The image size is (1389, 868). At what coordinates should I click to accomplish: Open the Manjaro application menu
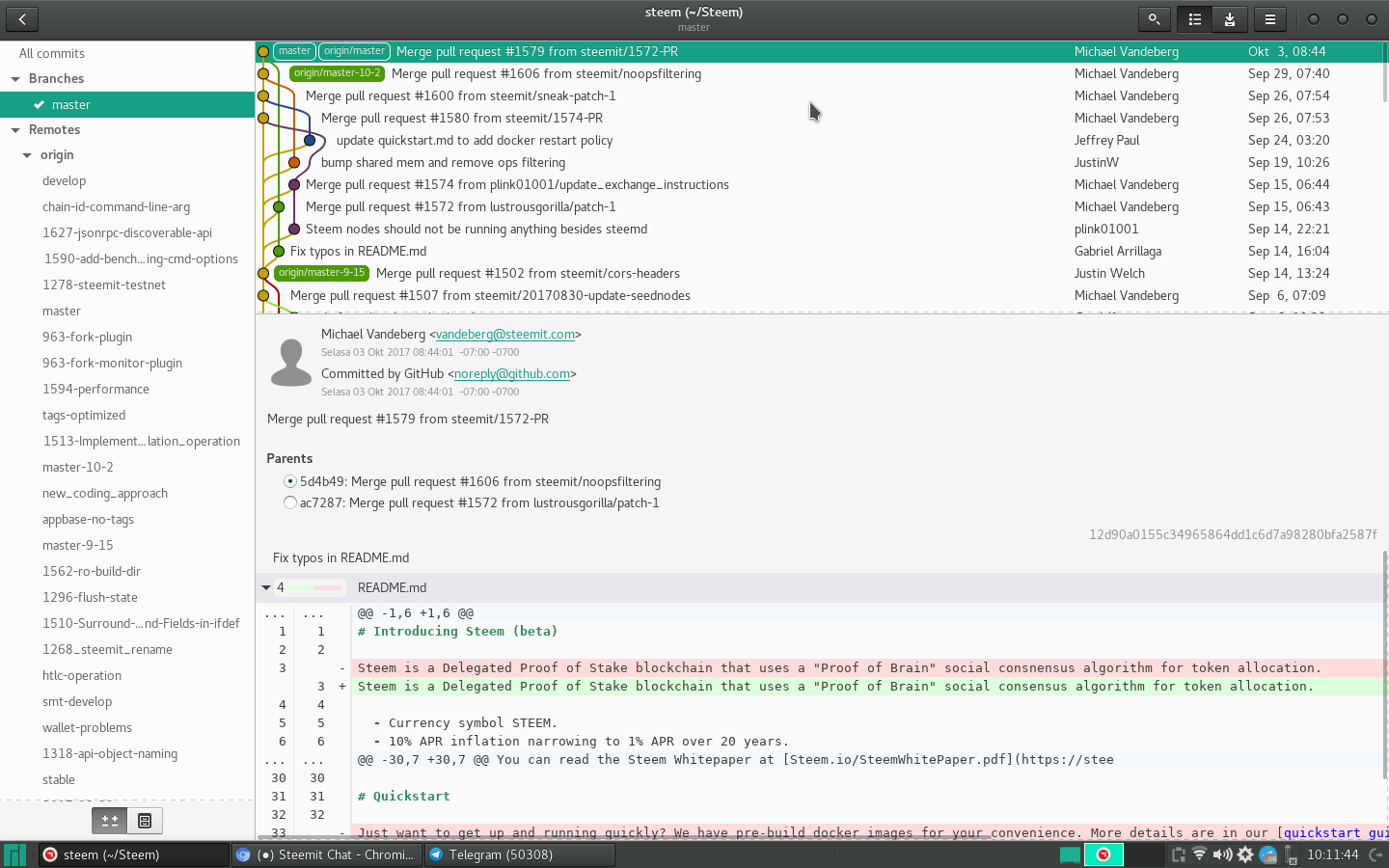coord(14,854)
